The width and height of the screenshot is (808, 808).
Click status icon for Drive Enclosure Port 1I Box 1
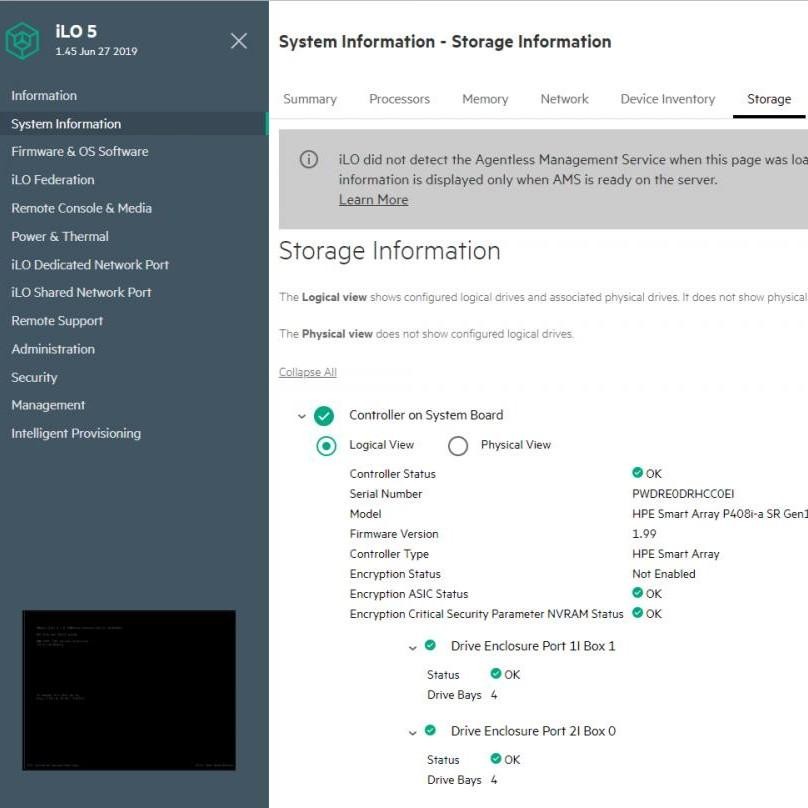click(x=430, y=646)
